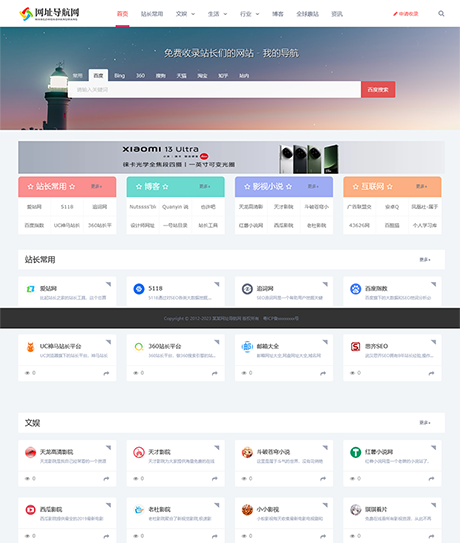Expand the 文娱 dropdown in navigation
This screenshot has width=460, height=543.
coord(185,14)
